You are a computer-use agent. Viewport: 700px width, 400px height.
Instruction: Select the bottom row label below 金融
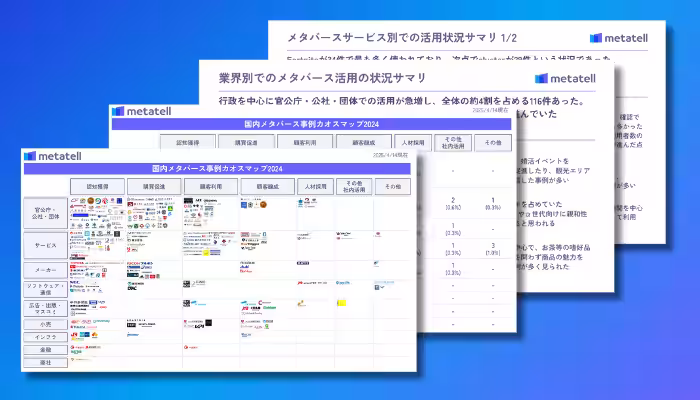point(46,362)
